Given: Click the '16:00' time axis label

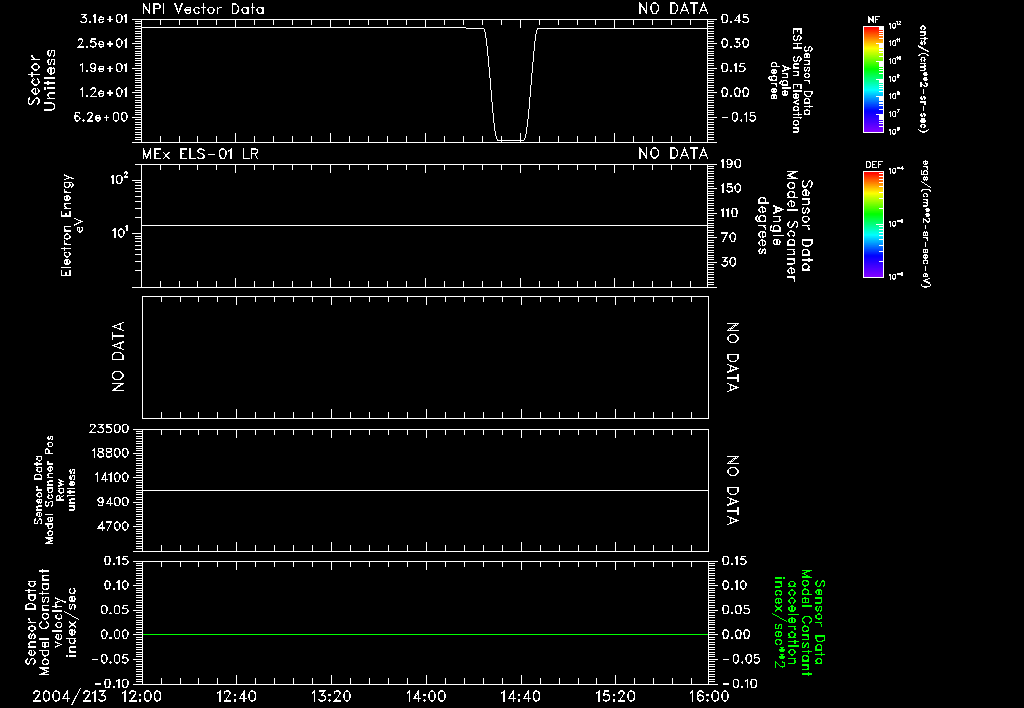Looking at the screenshot, I should [x=709, y=696].
